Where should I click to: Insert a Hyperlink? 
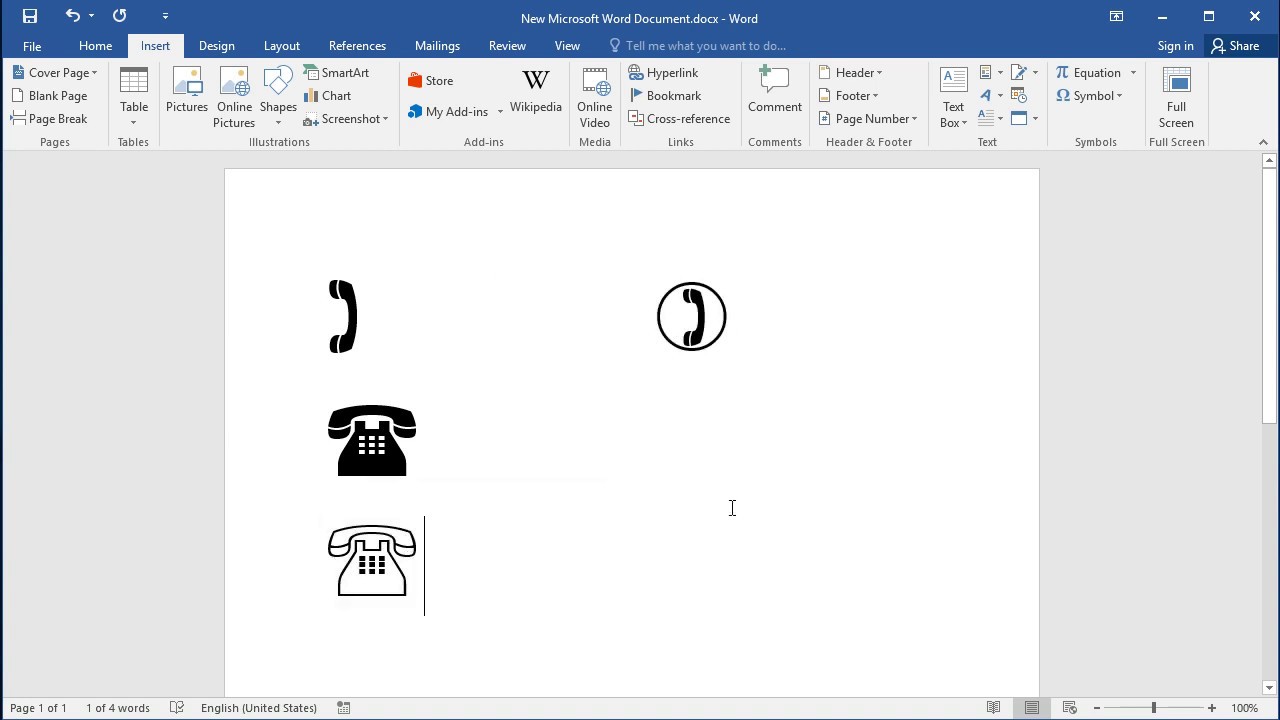coord(664,73)
